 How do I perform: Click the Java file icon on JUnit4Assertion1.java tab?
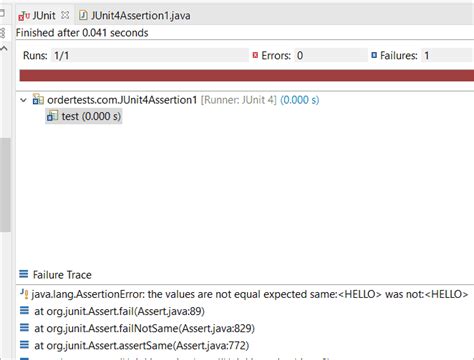[x=83, y=15]
